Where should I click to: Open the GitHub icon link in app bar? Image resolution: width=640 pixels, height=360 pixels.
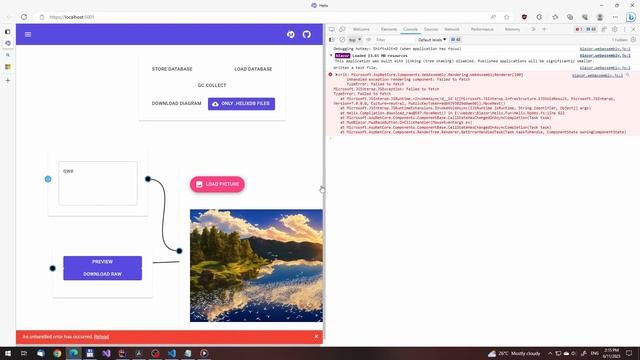307,34
